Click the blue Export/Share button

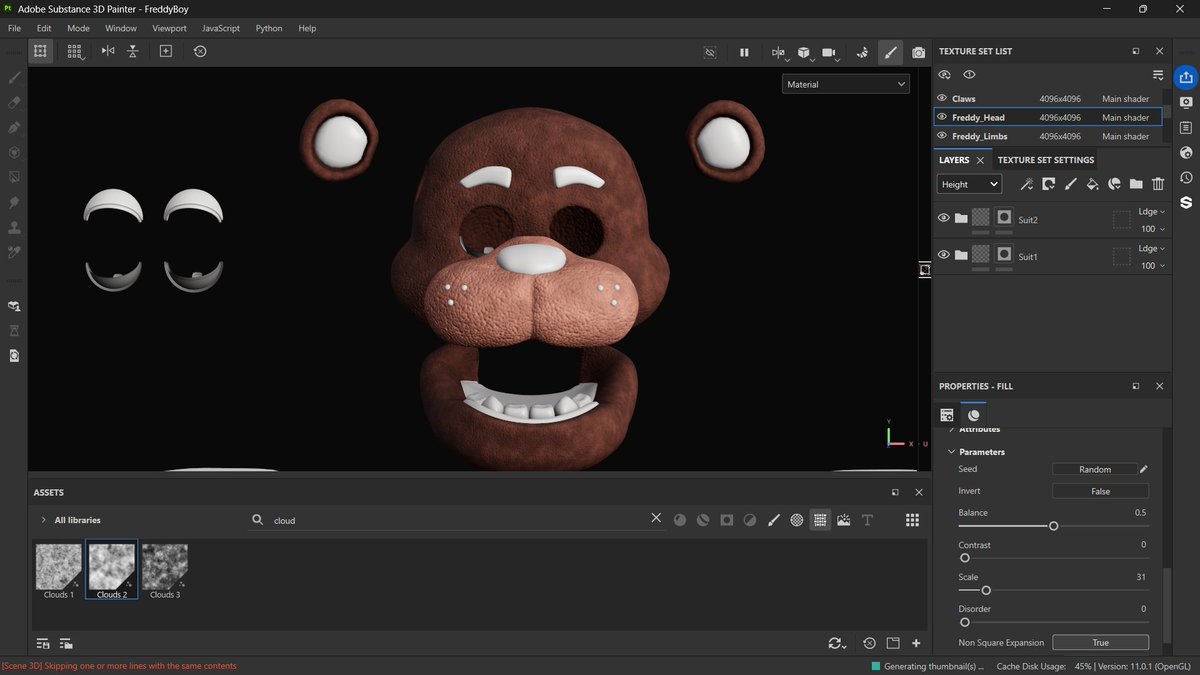(1186, 76)
